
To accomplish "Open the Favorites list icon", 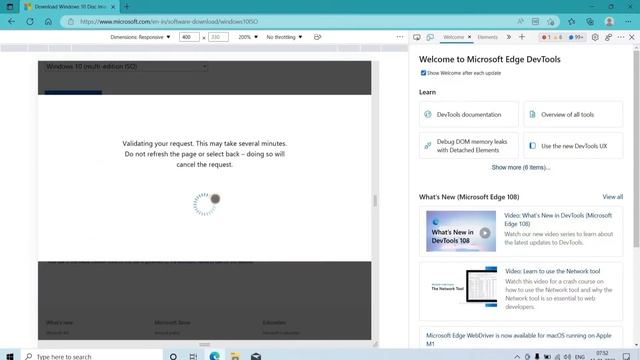I will point(571,21).
